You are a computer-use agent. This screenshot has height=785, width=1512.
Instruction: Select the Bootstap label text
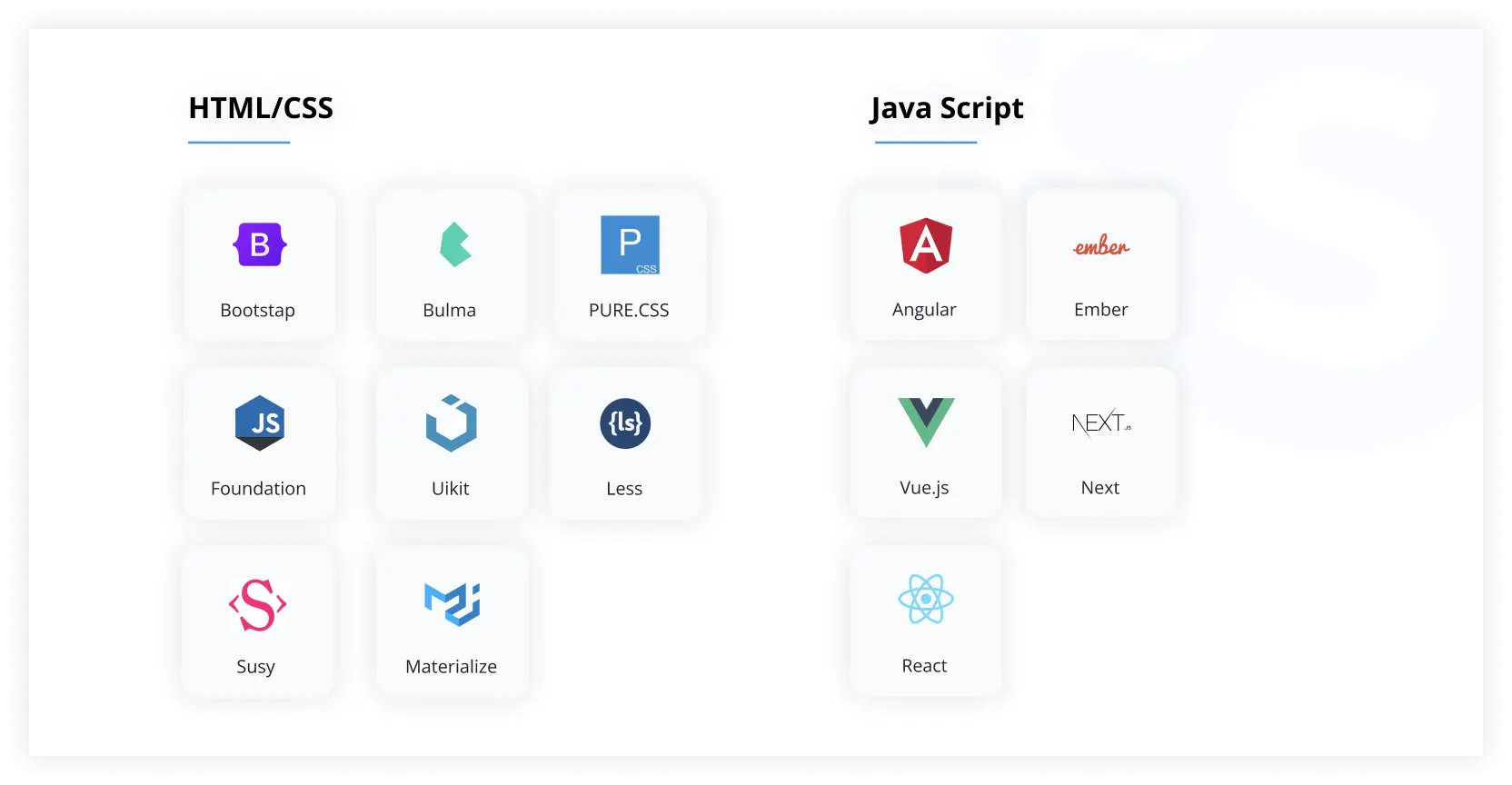pyautogui.click(x=258, y=310)
